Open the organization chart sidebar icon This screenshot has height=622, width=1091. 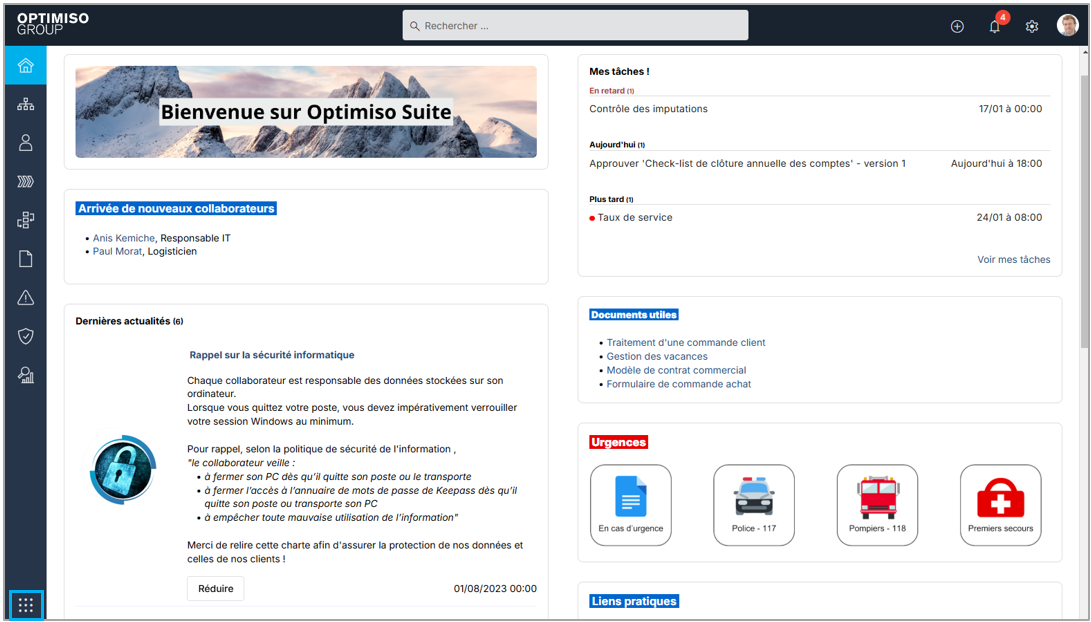click(x=26, y=105)
